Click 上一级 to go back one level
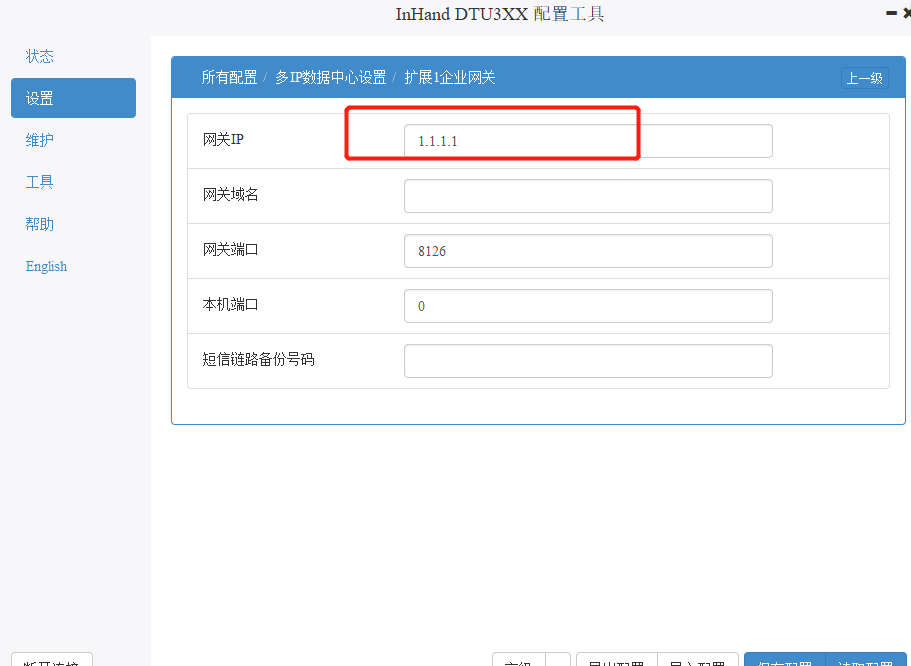The width and height of the screenshot is (911, 666). click(864, 77)
